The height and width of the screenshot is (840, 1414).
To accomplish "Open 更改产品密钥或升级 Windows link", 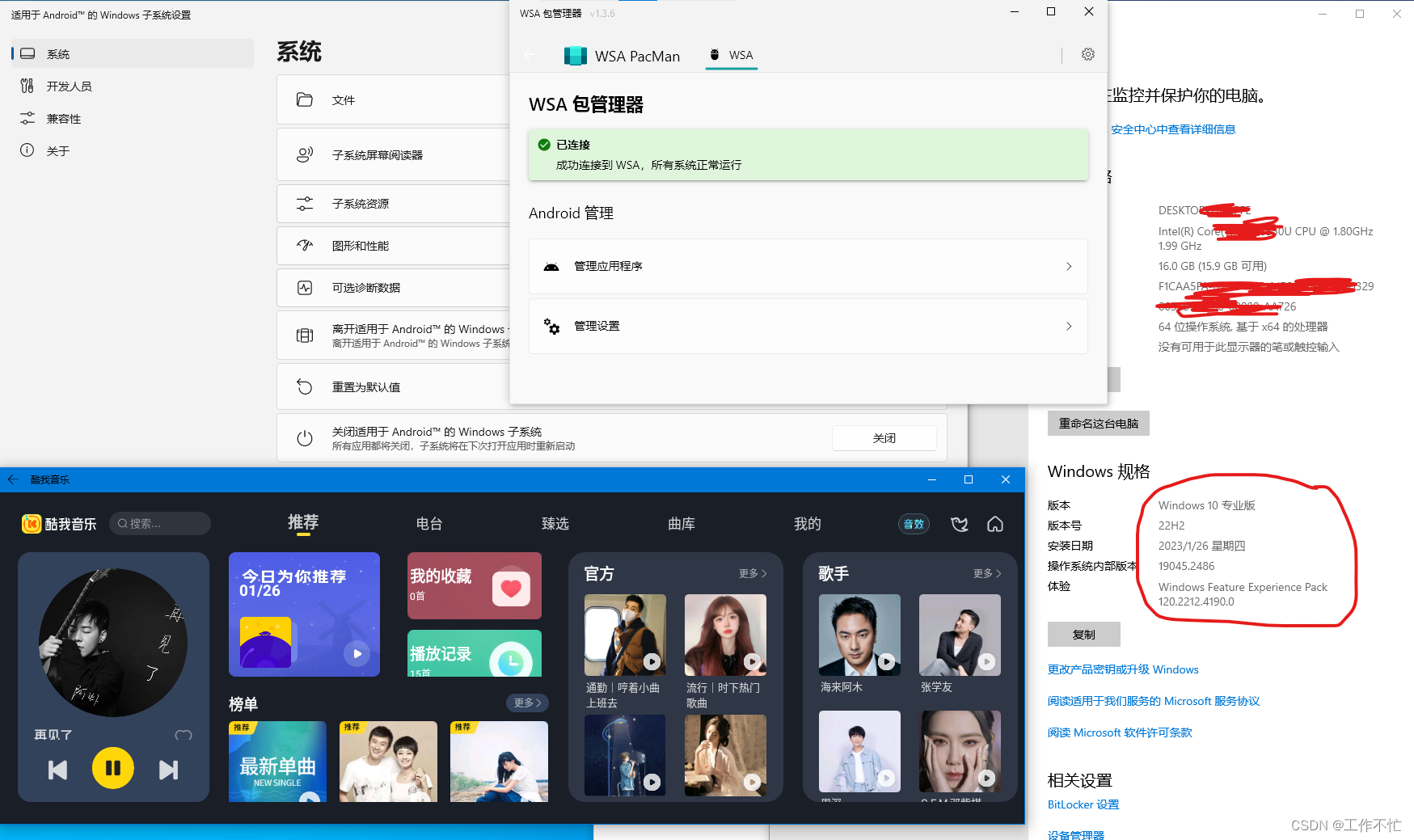I will pyautogui.click(x=1123, y=669).
